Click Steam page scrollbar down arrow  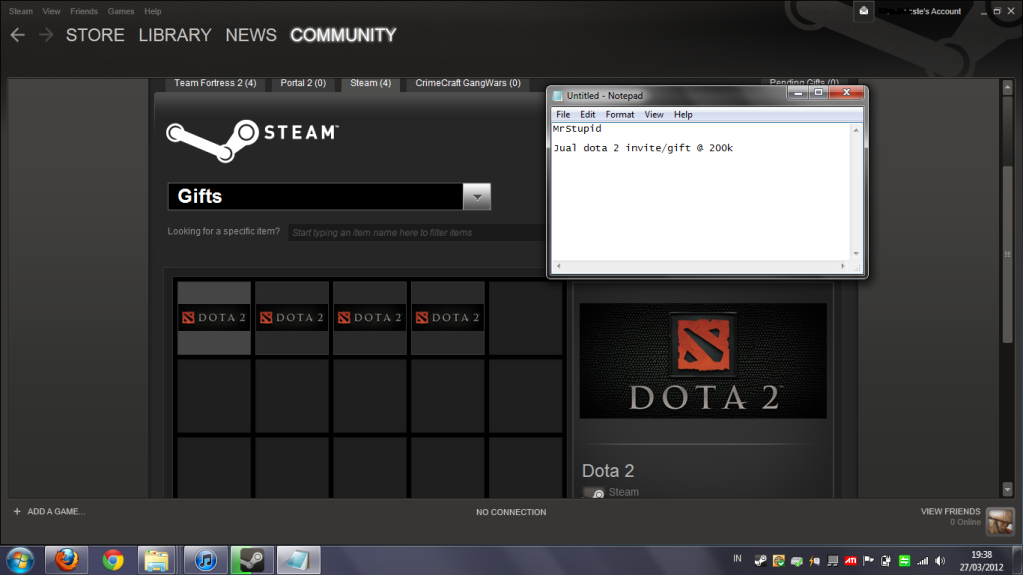1007,490
